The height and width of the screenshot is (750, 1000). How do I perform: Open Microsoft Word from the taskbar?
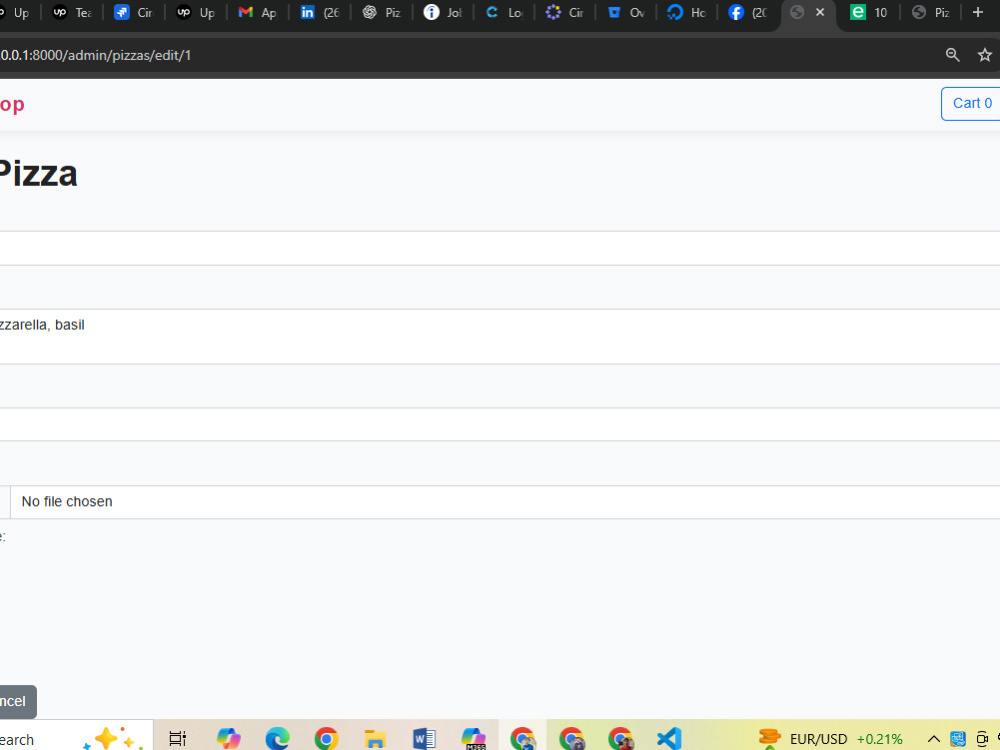[x=424, y=739]
